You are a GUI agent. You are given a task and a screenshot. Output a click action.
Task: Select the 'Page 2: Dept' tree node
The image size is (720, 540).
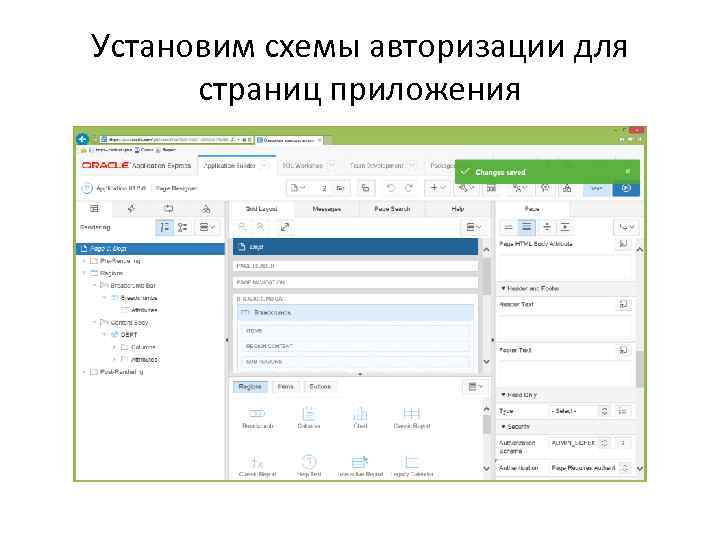click(x=150, y=248)
